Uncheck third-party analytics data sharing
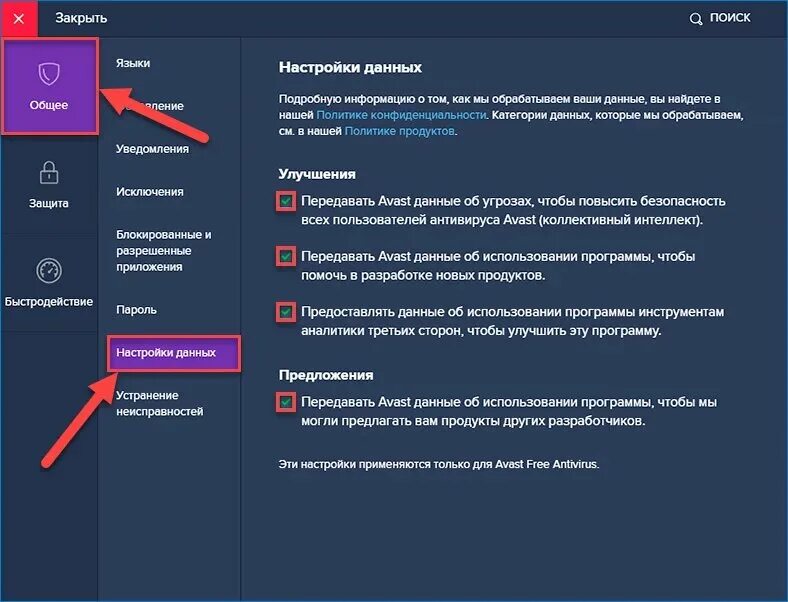Screen dimensions: 788x602 click(286, 312)
